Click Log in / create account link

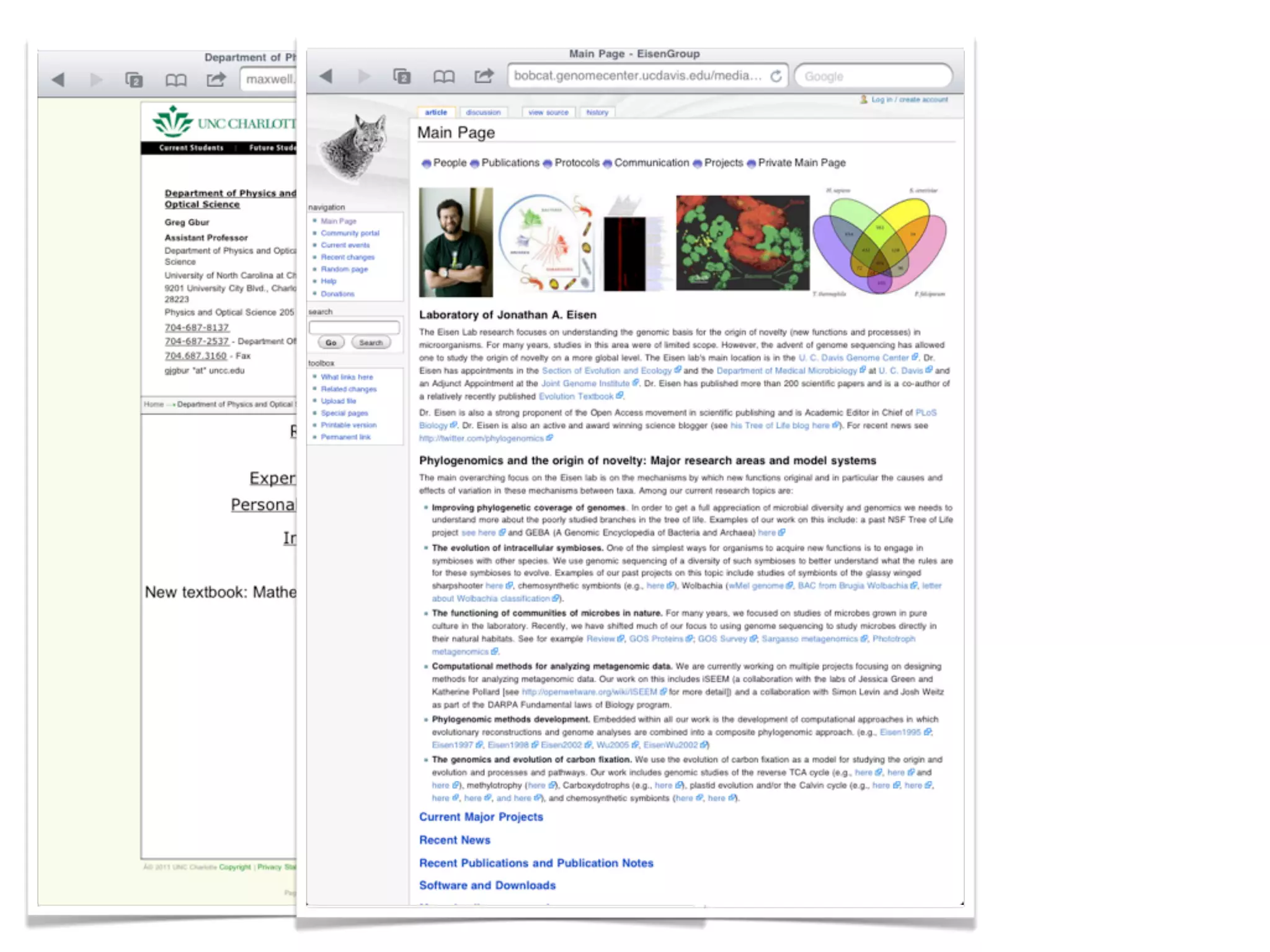[x=909, y=100]
